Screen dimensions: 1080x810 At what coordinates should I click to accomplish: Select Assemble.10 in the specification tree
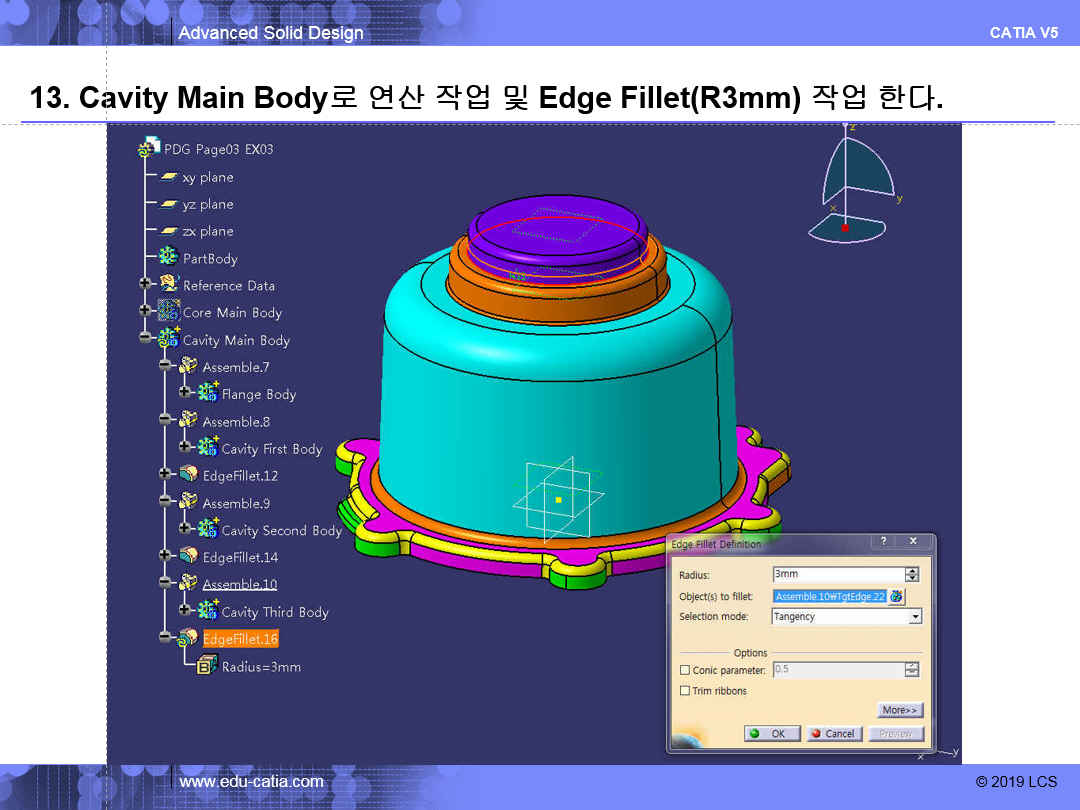(x=239, y=584)
